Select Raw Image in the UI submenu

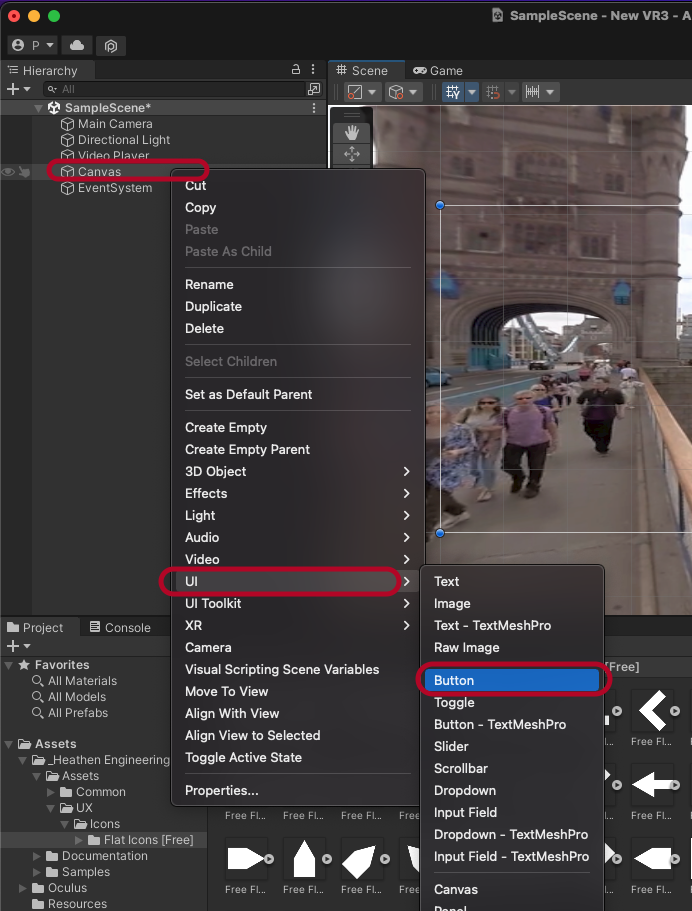point(467,648)
